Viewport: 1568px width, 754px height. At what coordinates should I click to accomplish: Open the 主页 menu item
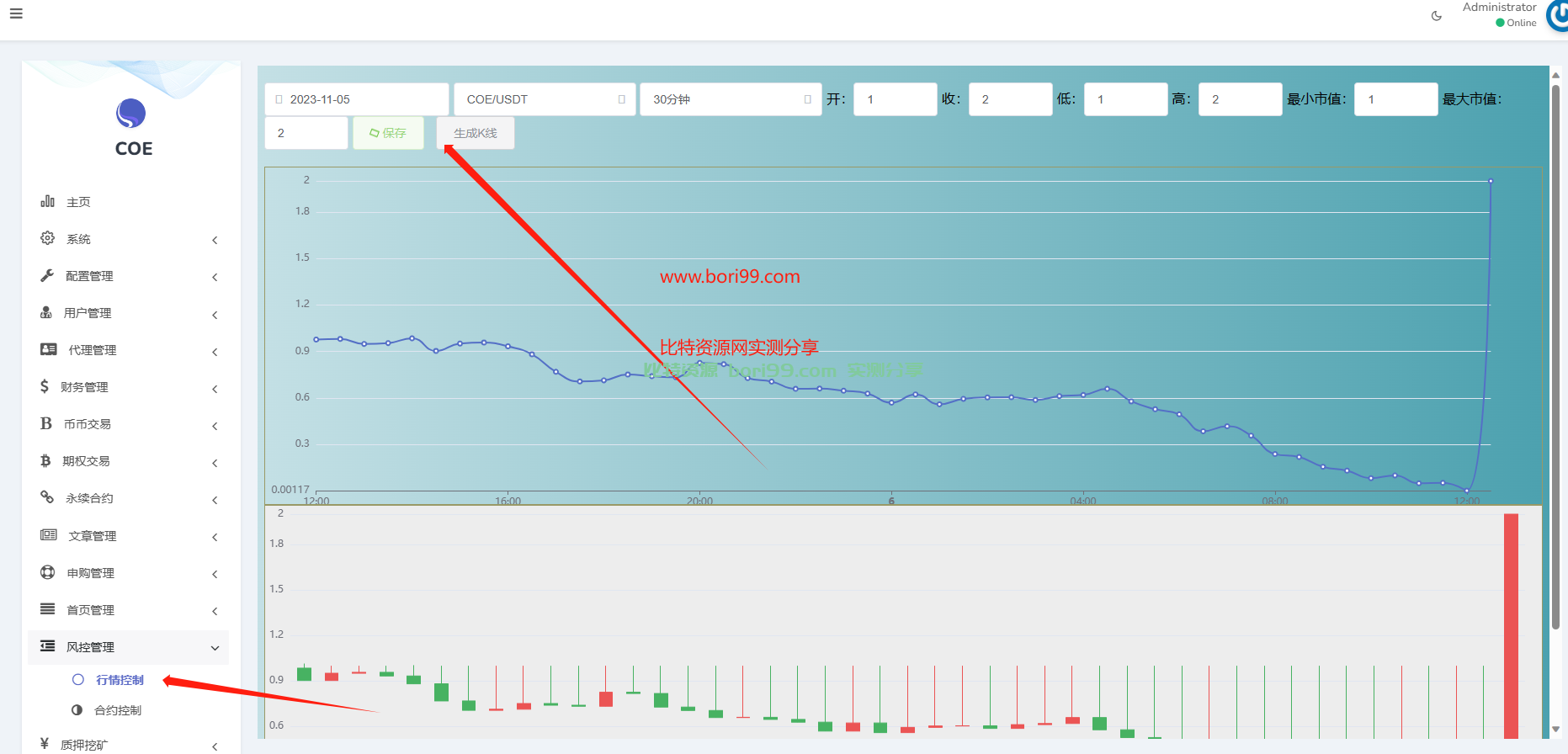pos(128,202)
